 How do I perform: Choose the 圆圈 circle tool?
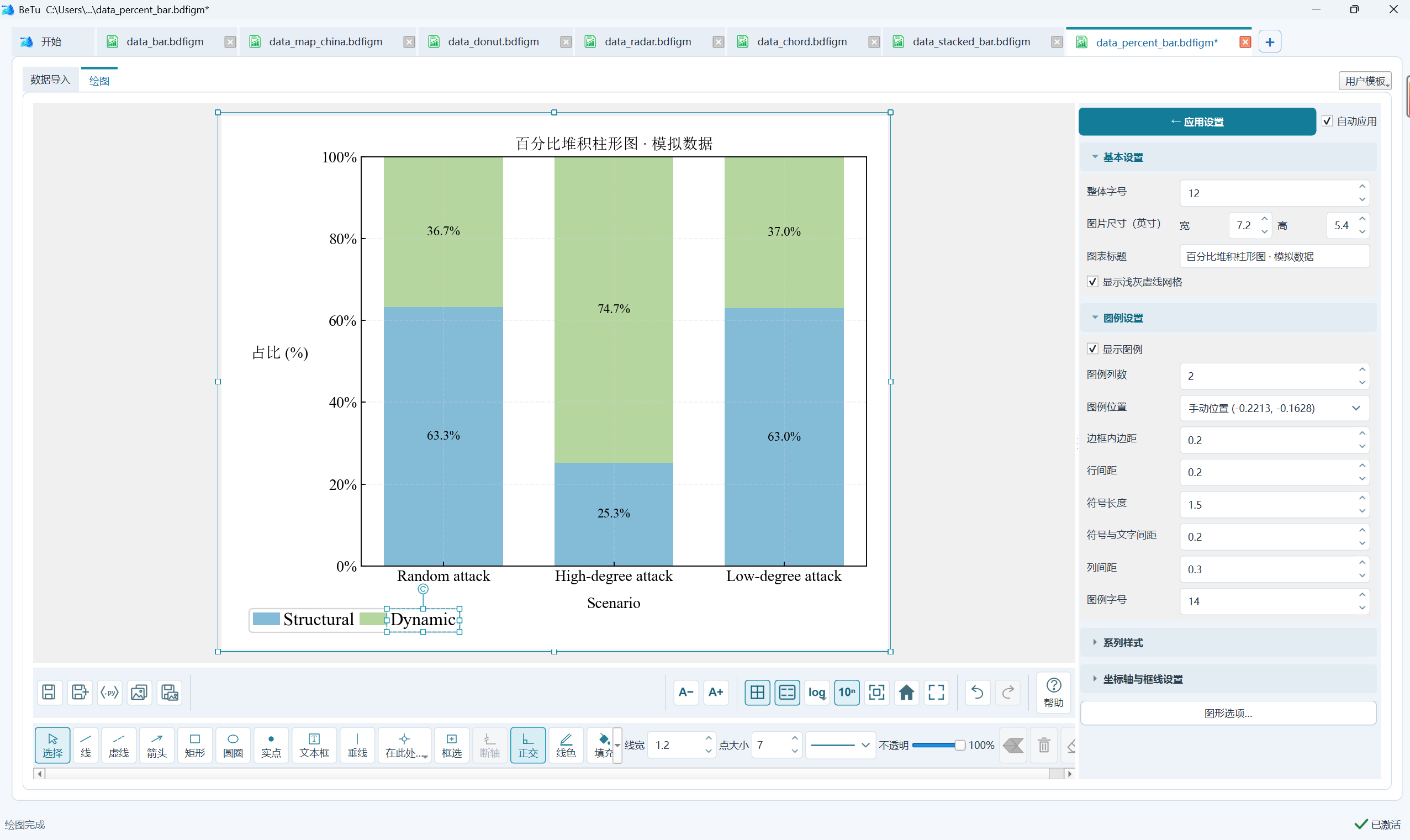233,745
